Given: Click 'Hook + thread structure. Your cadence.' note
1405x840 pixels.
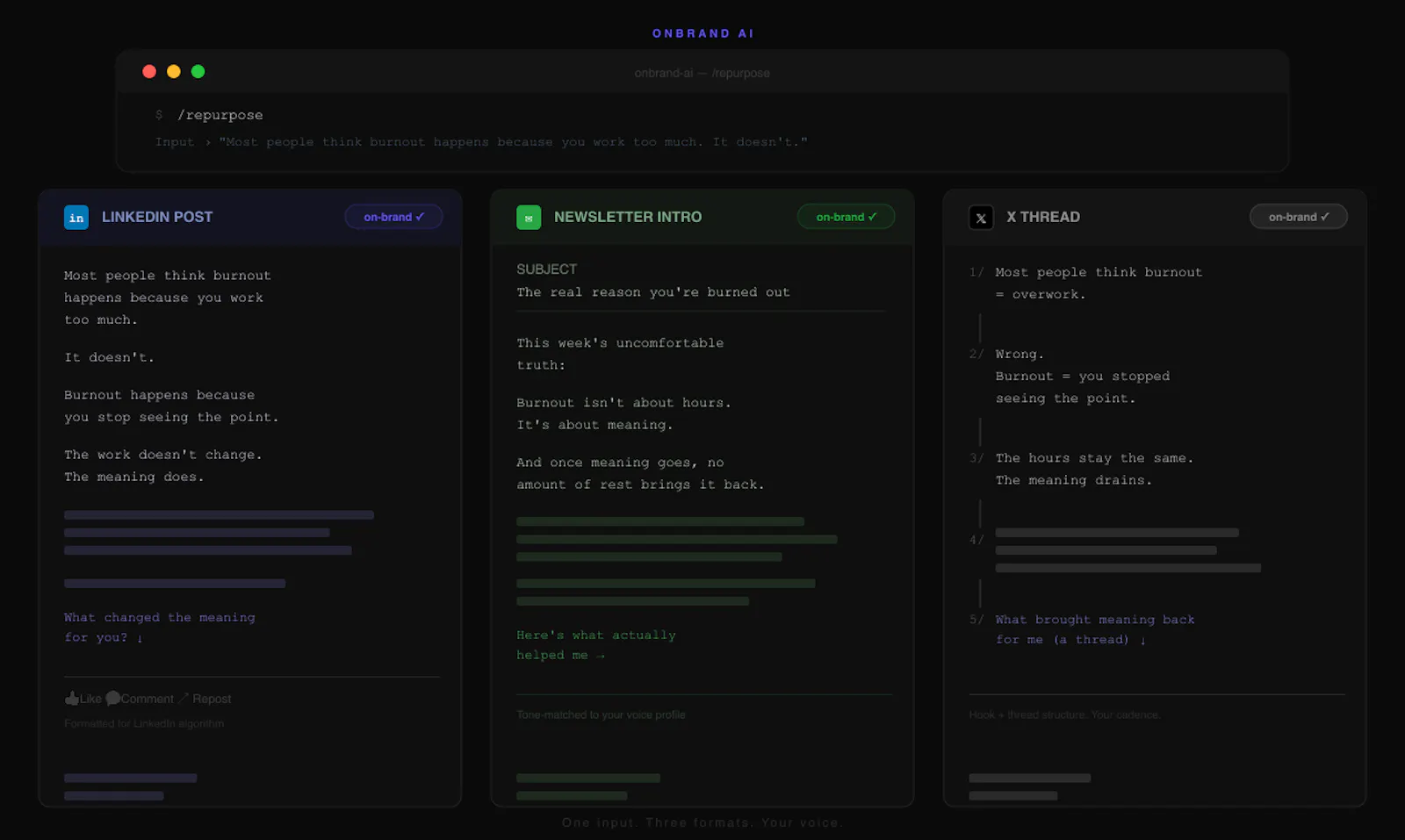Looking at the screenshot, I should [1064, 715].
